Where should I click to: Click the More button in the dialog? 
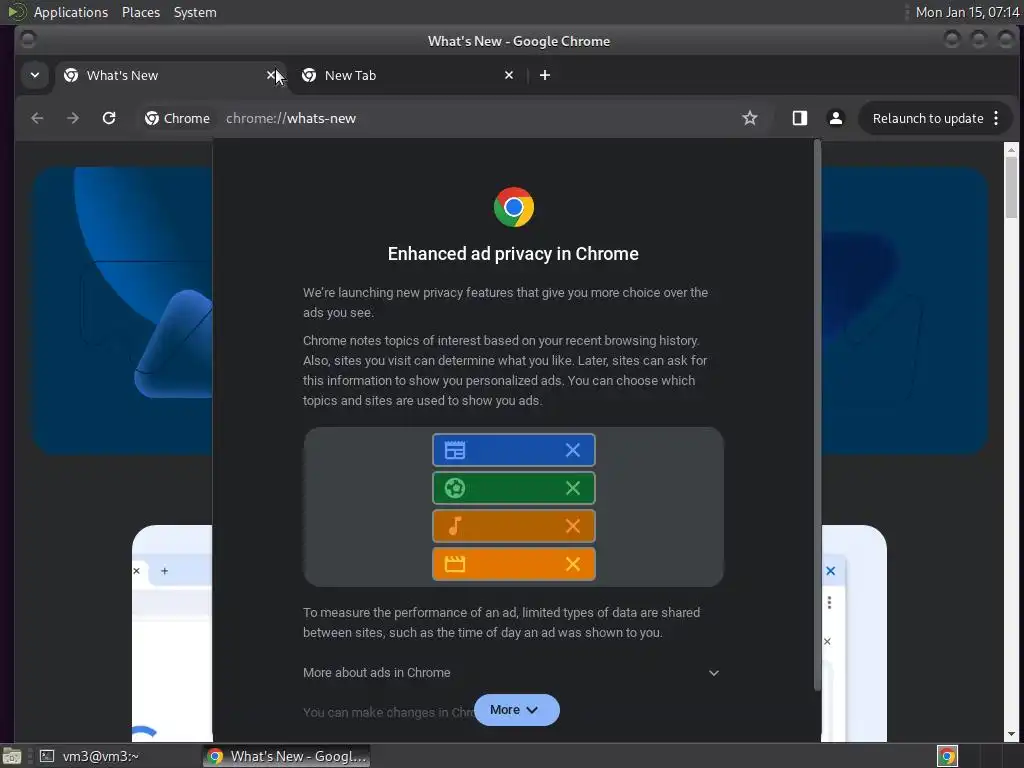[517, 710]
